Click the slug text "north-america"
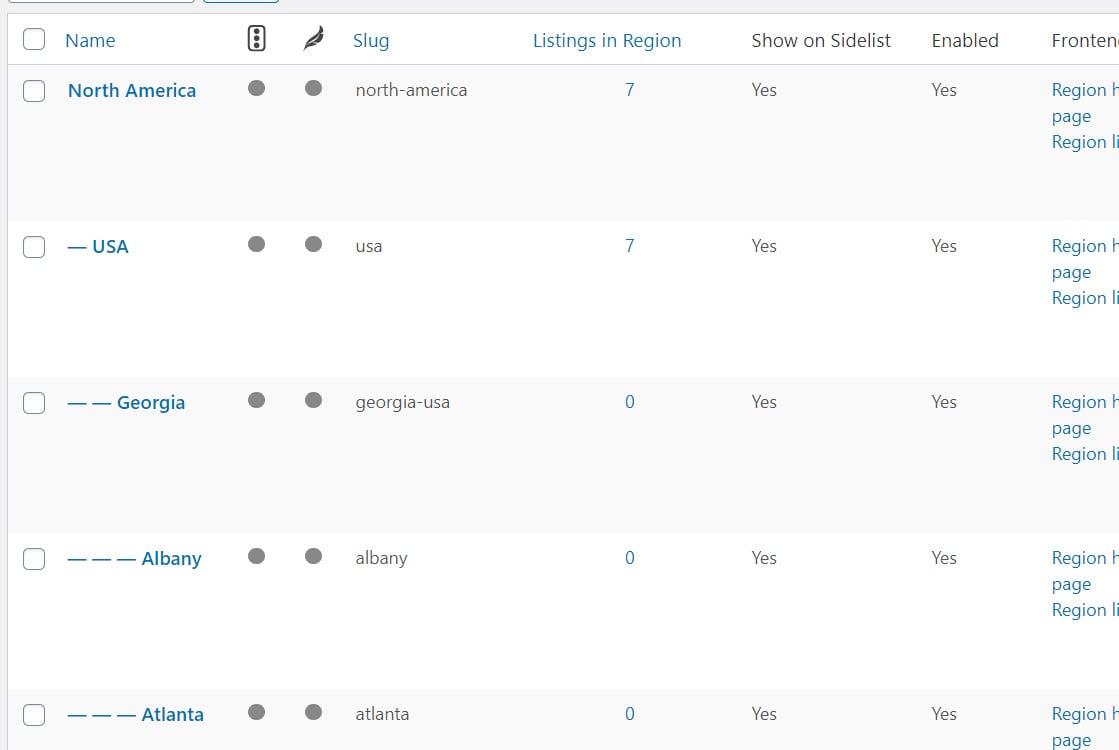 click(x=411, y=90)
